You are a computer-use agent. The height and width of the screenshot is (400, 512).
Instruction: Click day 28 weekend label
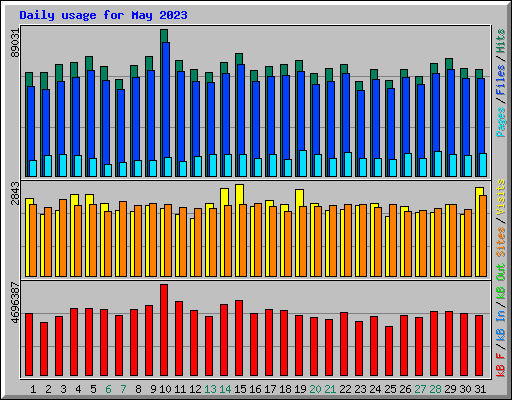point(435,389)
